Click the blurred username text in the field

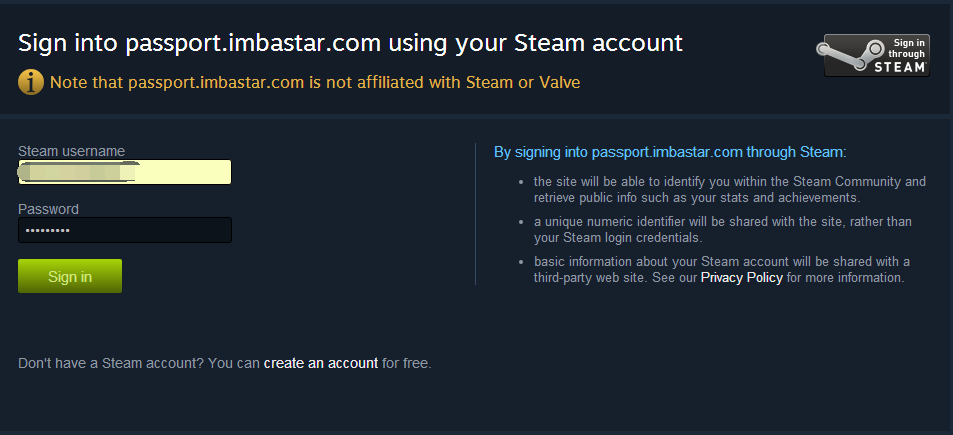click(78, 172)
